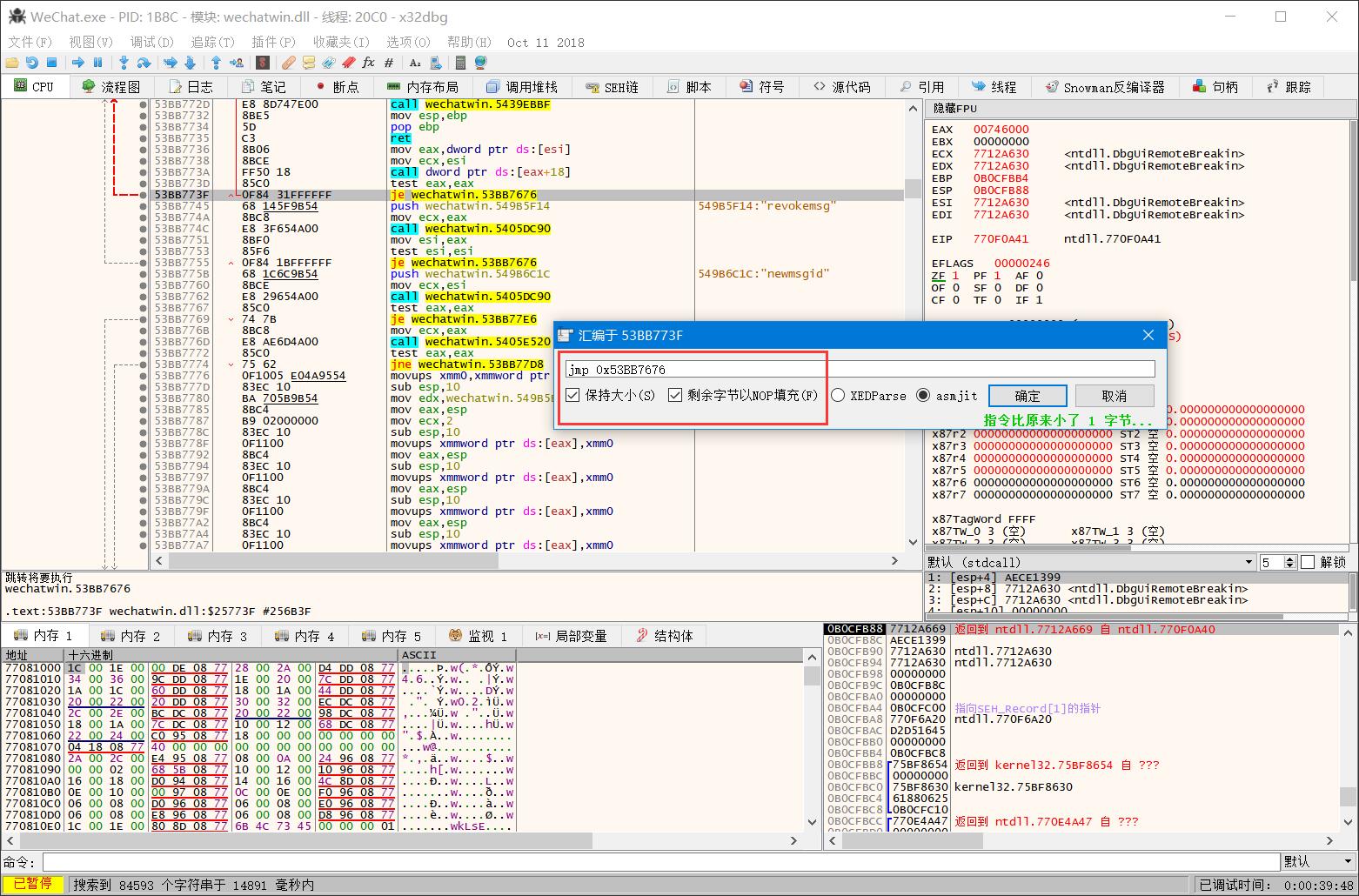Click the argument count stepper arrows
1359x896 pixels.
click(1290, 562)
